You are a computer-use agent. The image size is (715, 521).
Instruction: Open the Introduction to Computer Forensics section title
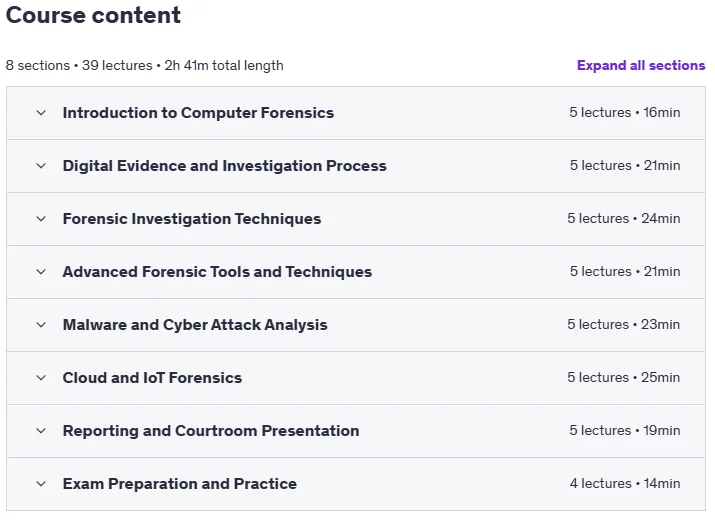point(198,113)
